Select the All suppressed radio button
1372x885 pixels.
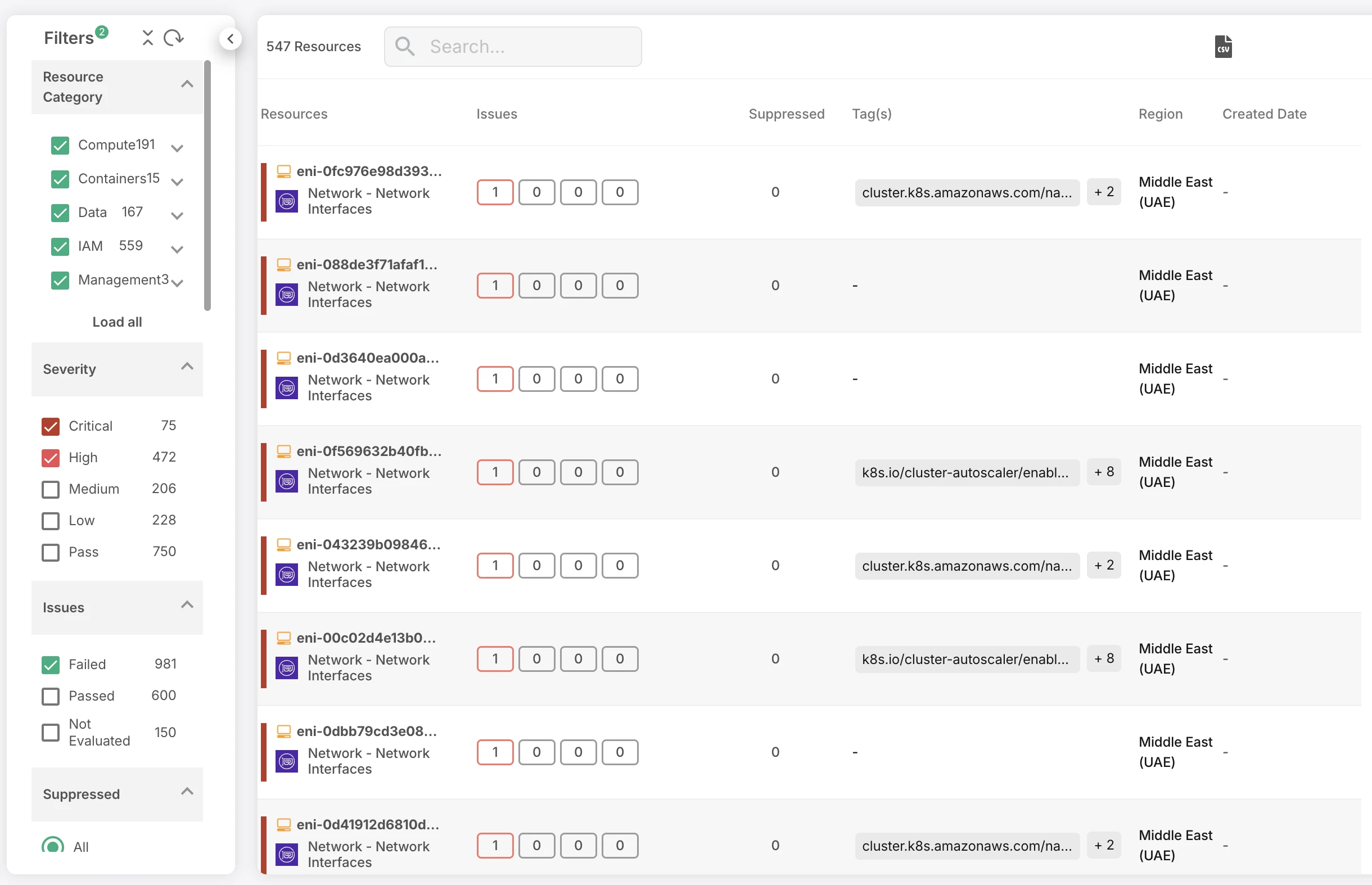pyautogui.click(x=53, y=846)
